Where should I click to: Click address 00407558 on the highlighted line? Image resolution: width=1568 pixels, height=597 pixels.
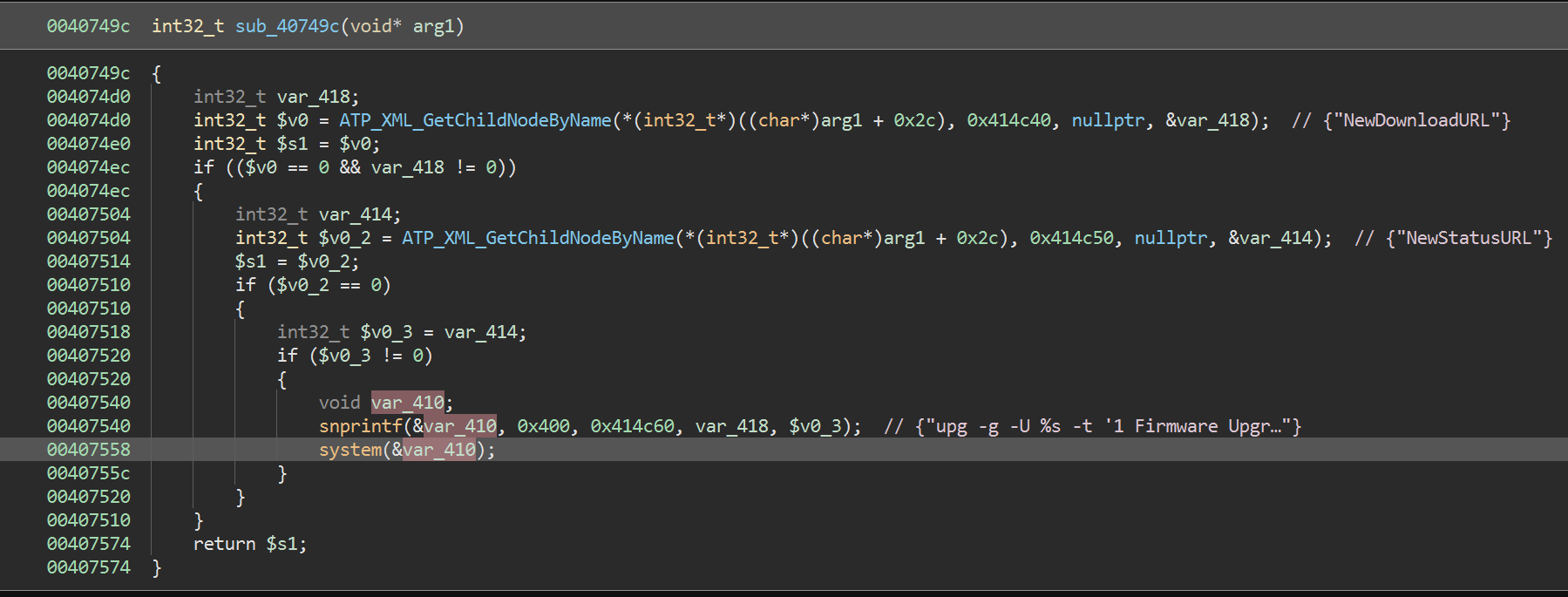[x=88, y=450]
